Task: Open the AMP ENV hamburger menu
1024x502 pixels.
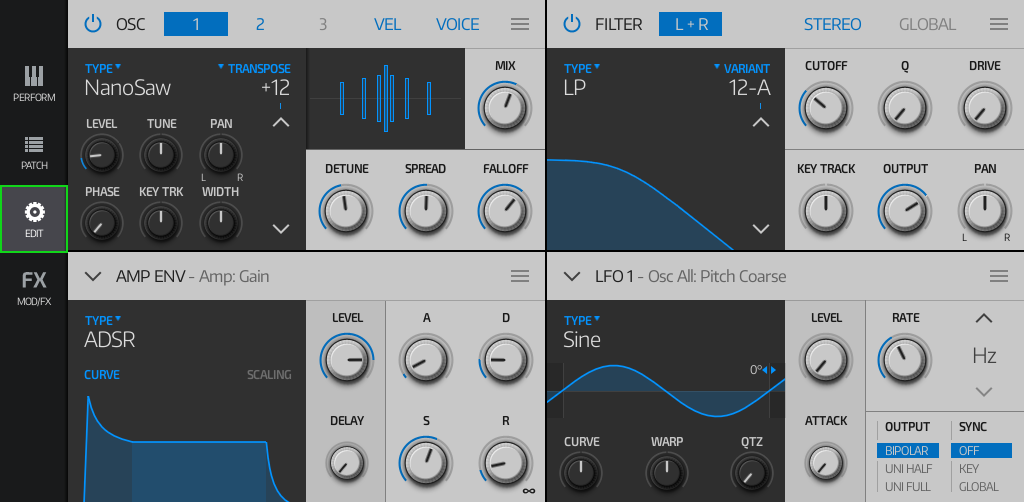Action: 520,276
